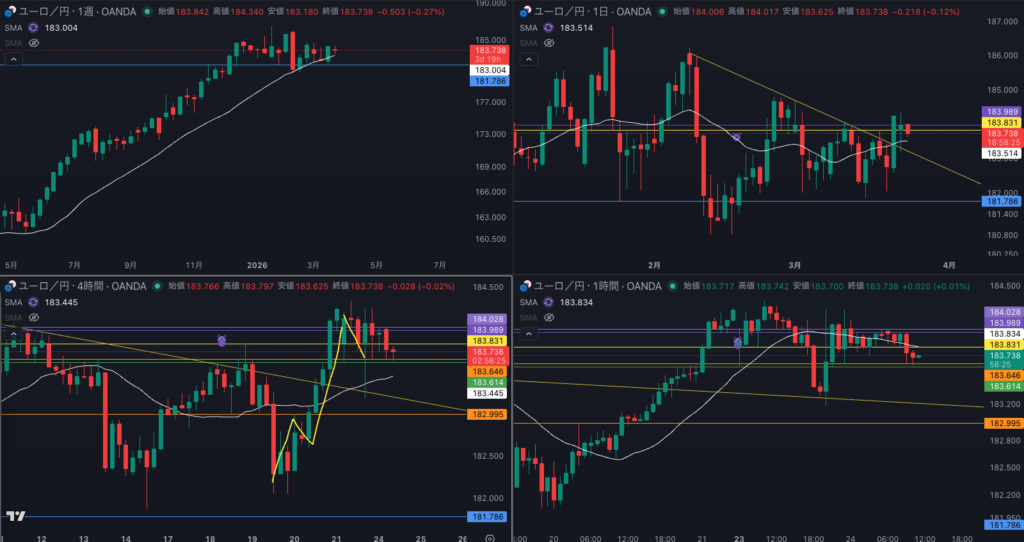Click the green market status dot on the daily chart
Screen dimensions: 1024x542
coord(662,12)
